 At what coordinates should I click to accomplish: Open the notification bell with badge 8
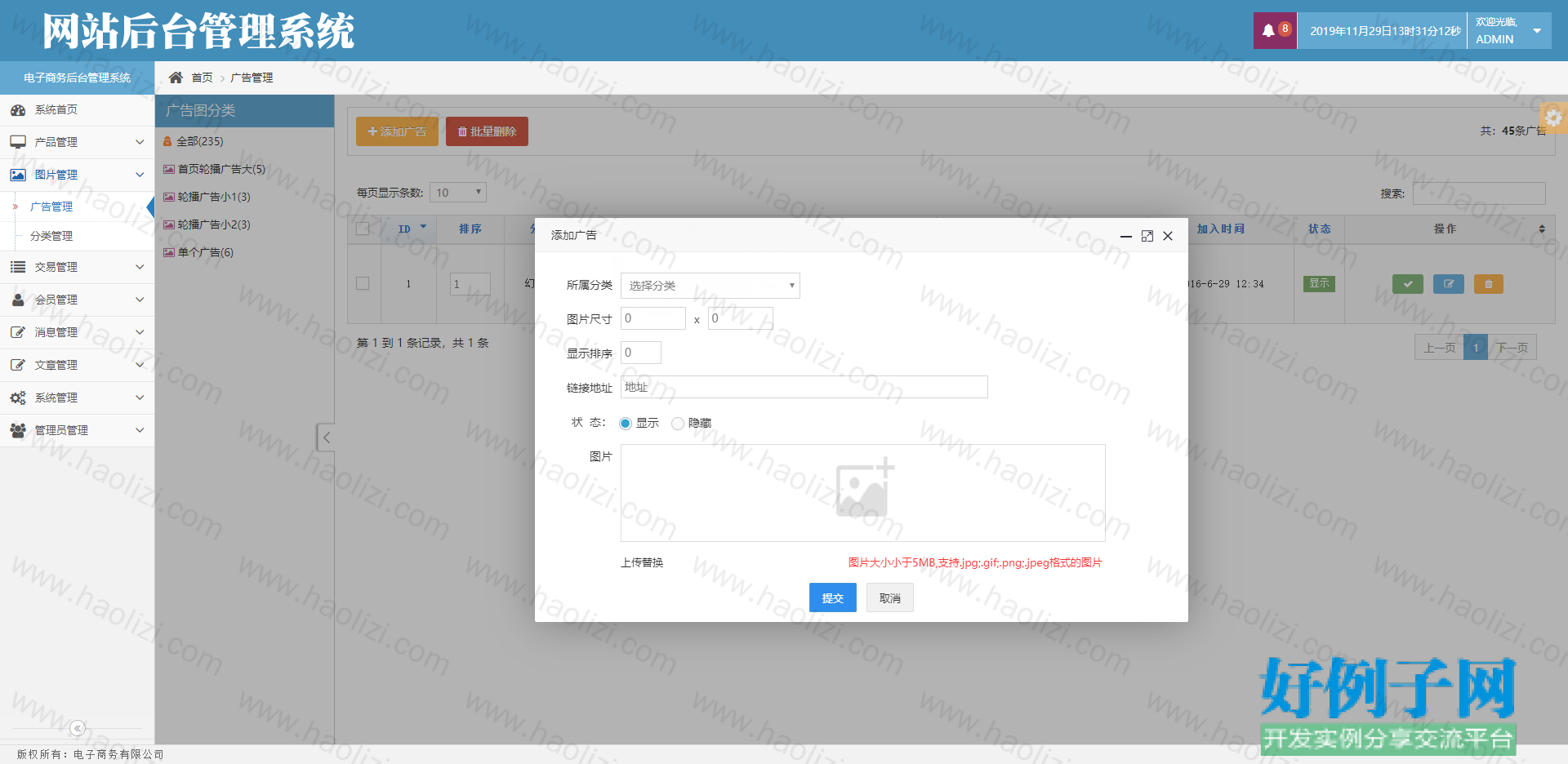click(x=1275, y=31)
